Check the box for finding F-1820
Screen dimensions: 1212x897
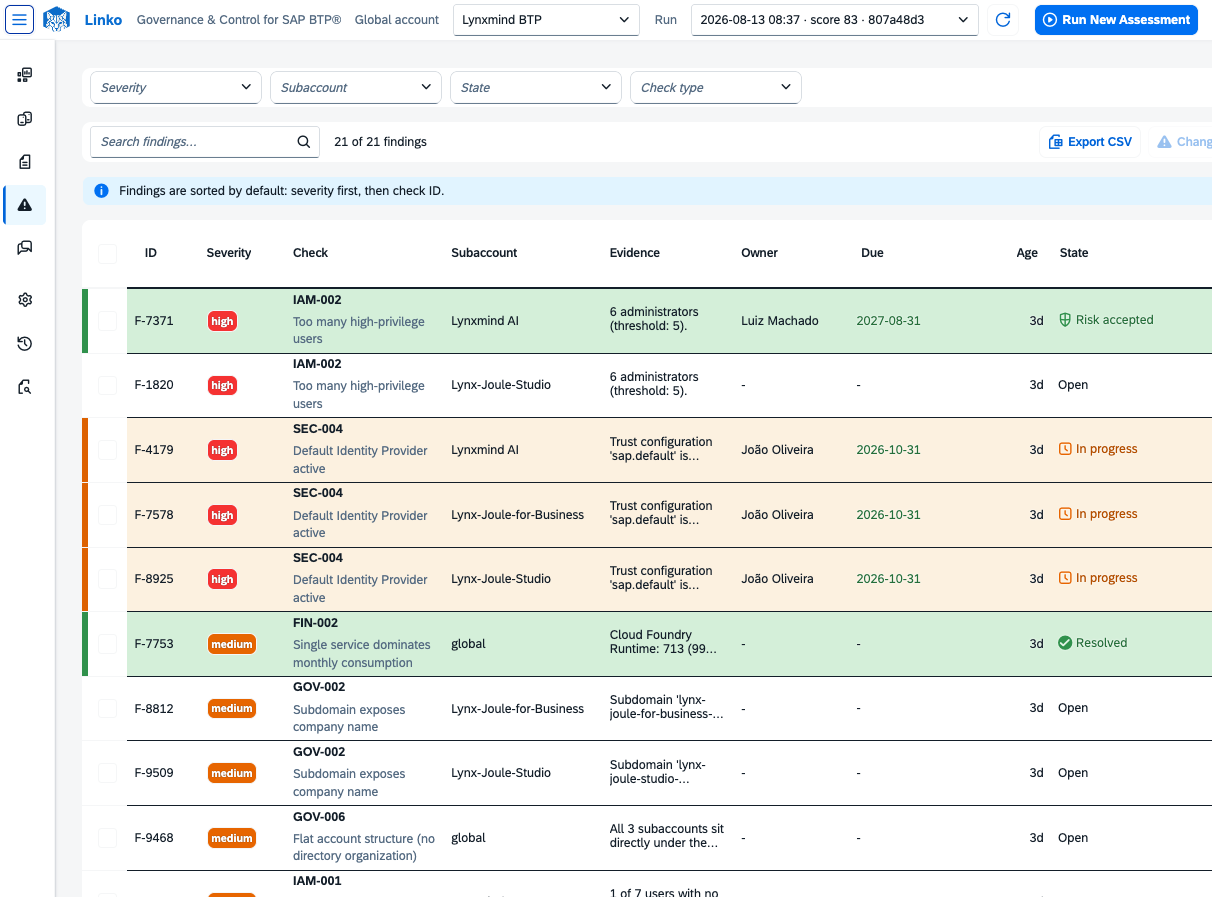[x=107, y=385]
